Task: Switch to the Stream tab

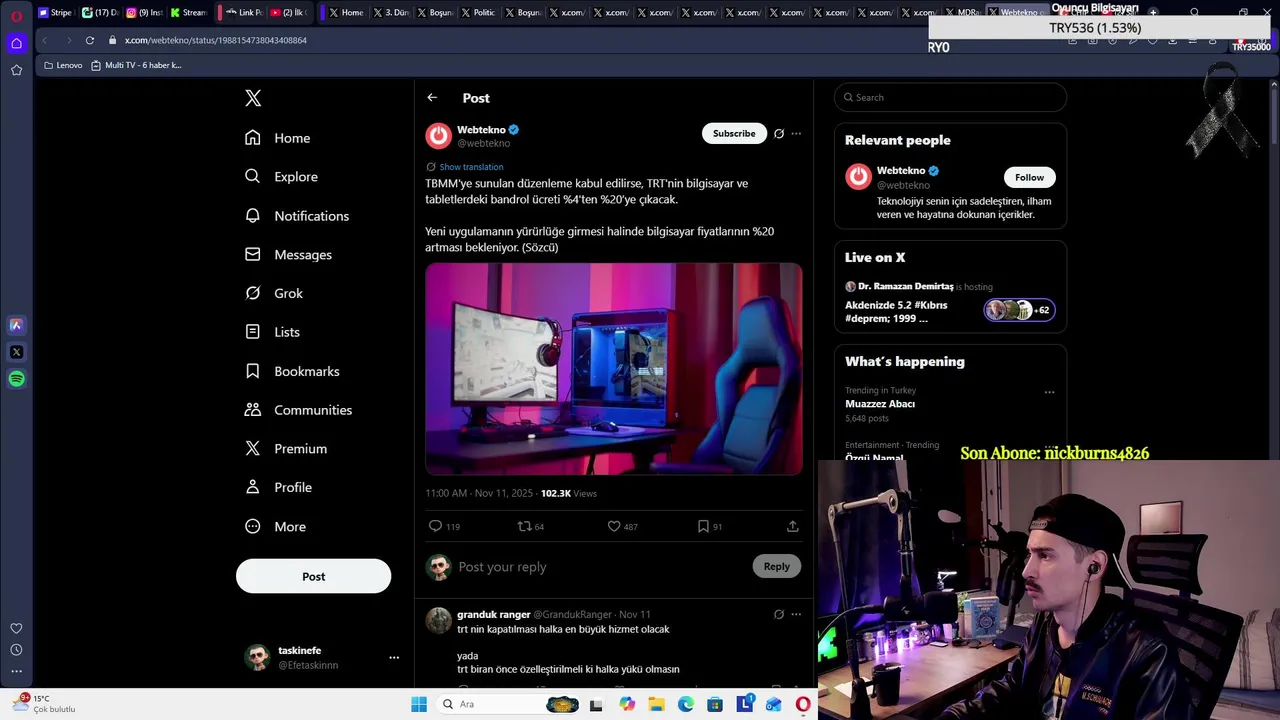Action: 188,13
